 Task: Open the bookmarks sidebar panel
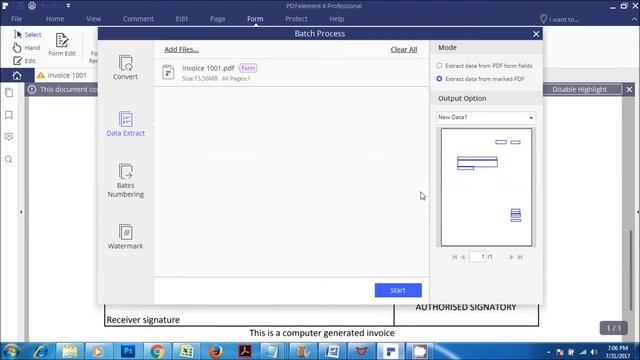tap(9, 115)
